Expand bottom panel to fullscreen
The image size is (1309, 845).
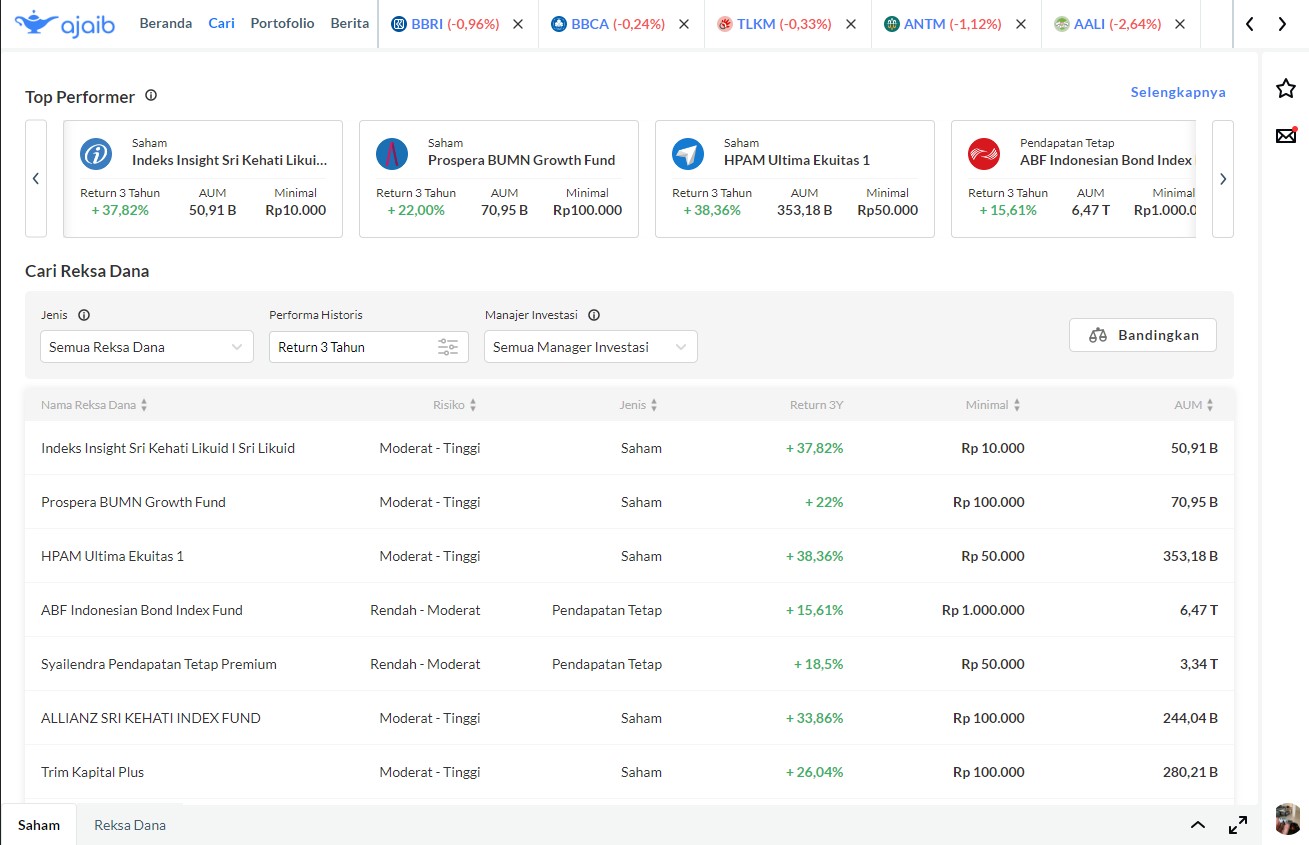tap(1238, 825)
